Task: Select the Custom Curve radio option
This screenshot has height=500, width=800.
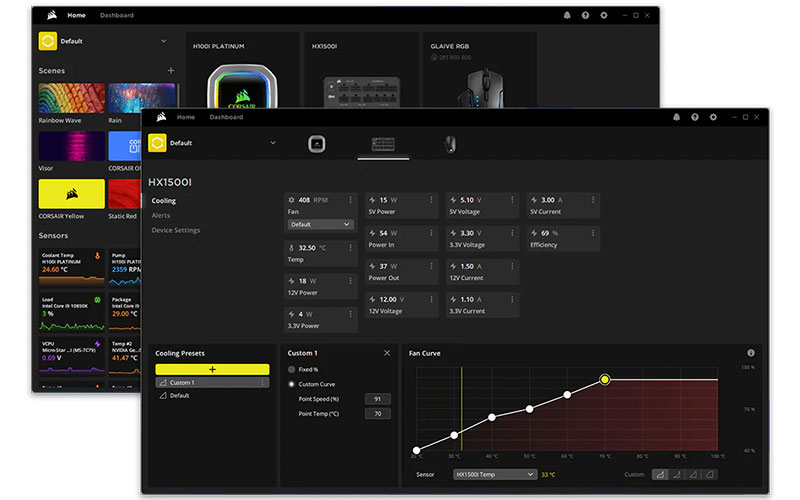Action: [x=292, y=384]
